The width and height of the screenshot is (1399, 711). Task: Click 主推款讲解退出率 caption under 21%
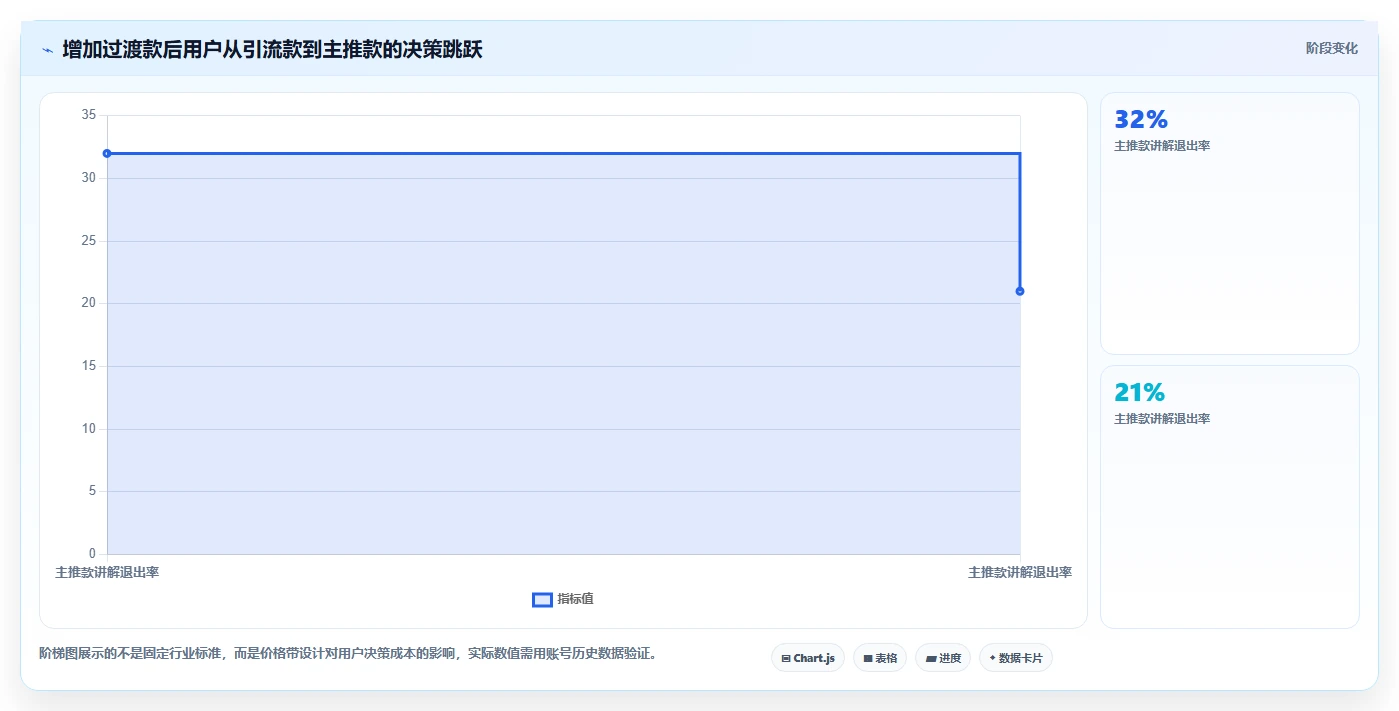(1162, 419)
